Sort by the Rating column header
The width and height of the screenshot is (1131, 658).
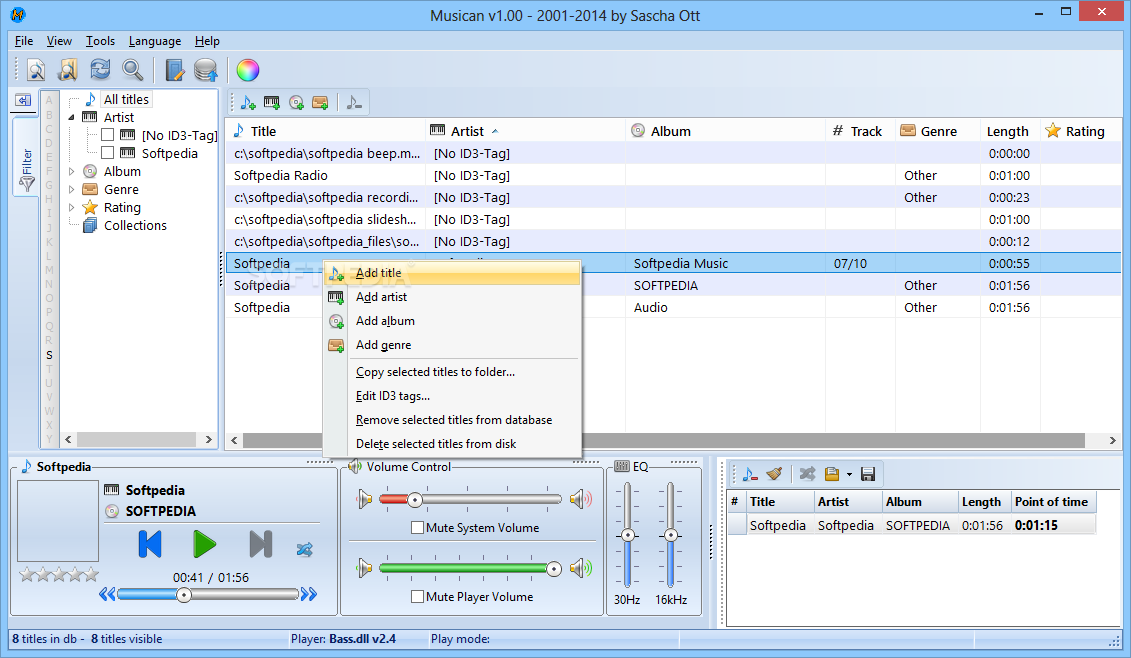[1081, 131]
